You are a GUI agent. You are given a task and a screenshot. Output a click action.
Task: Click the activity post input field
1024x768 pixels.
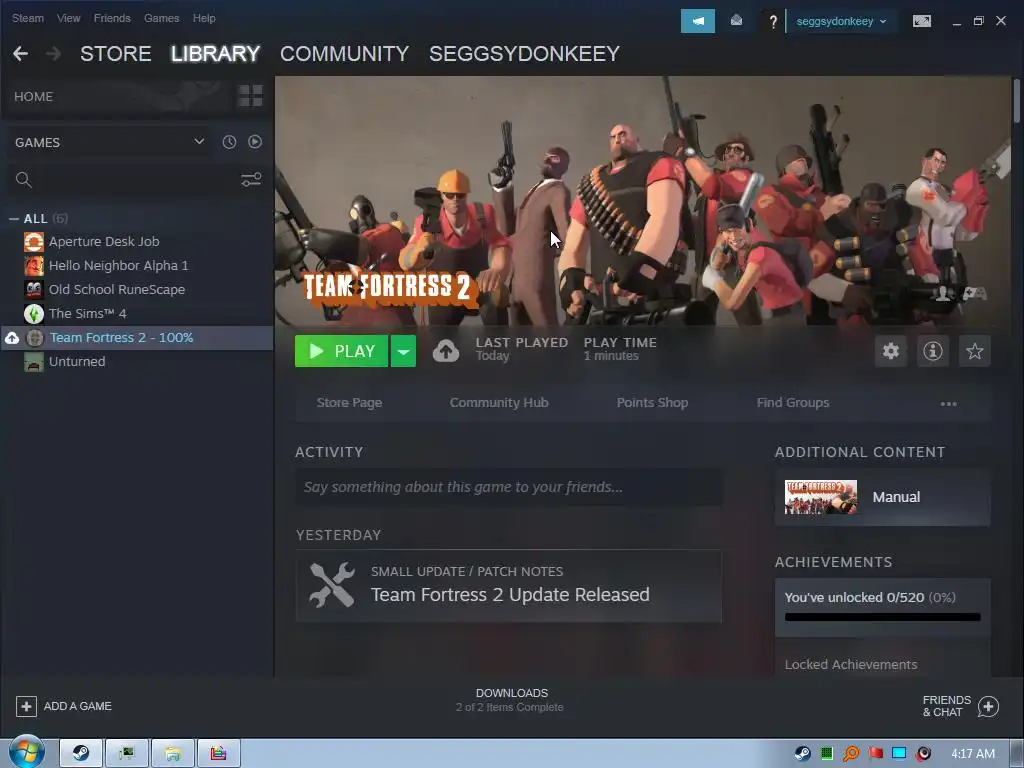509,487
